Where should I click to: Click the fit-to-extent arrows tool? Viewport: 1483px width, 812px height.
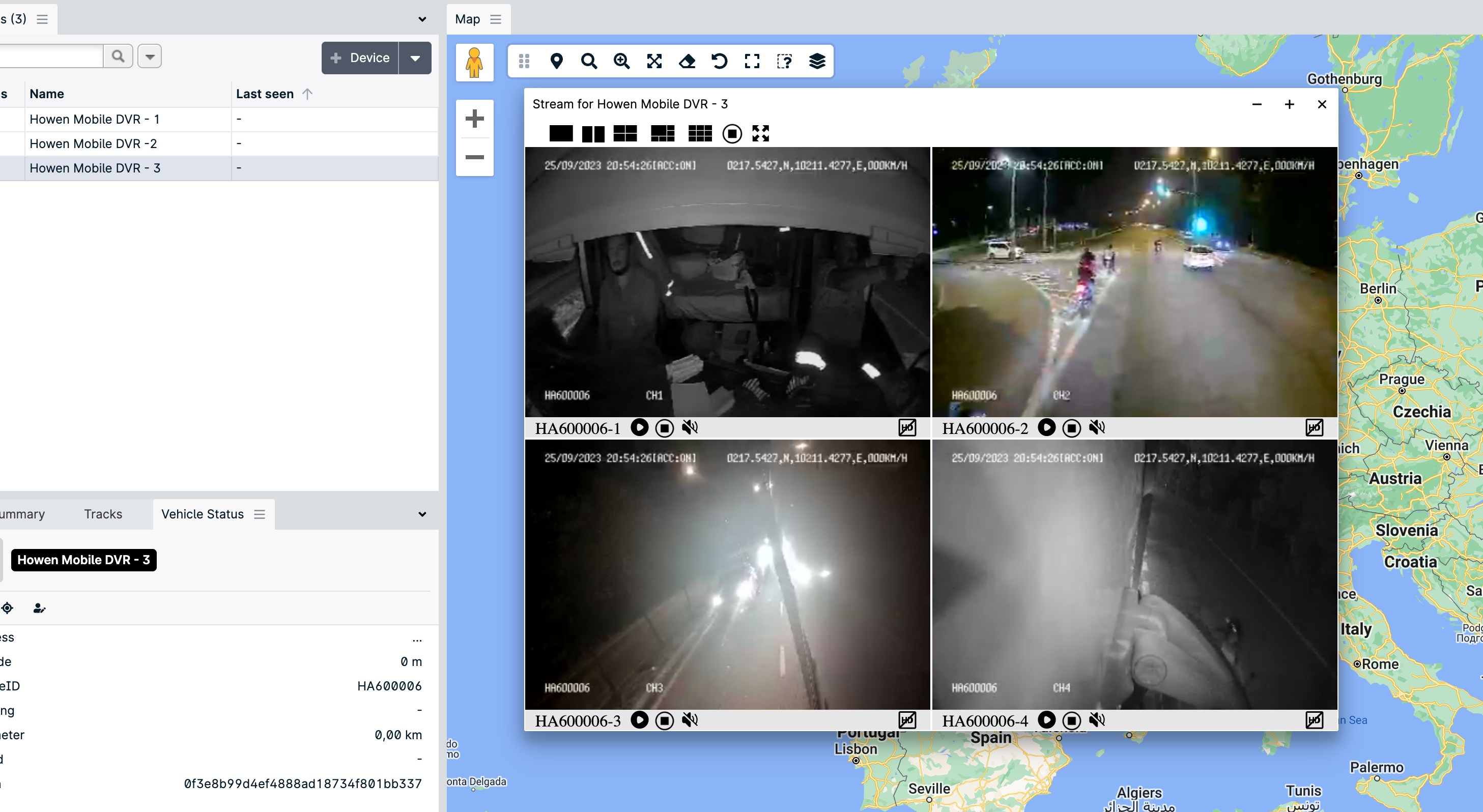tap(654, 61)
